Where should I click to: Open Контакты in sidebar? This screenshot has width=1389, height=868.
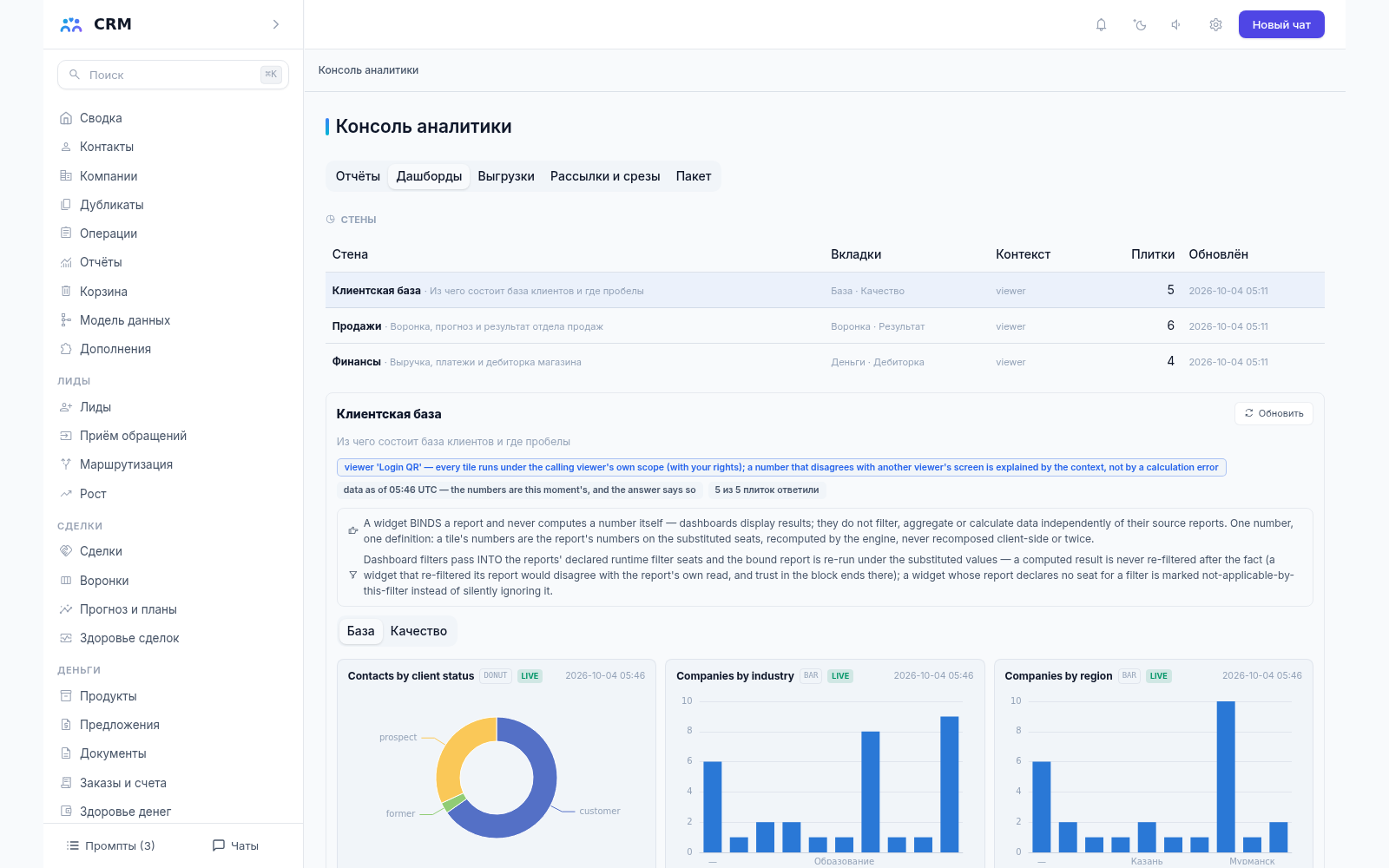(x=173, y=147)
